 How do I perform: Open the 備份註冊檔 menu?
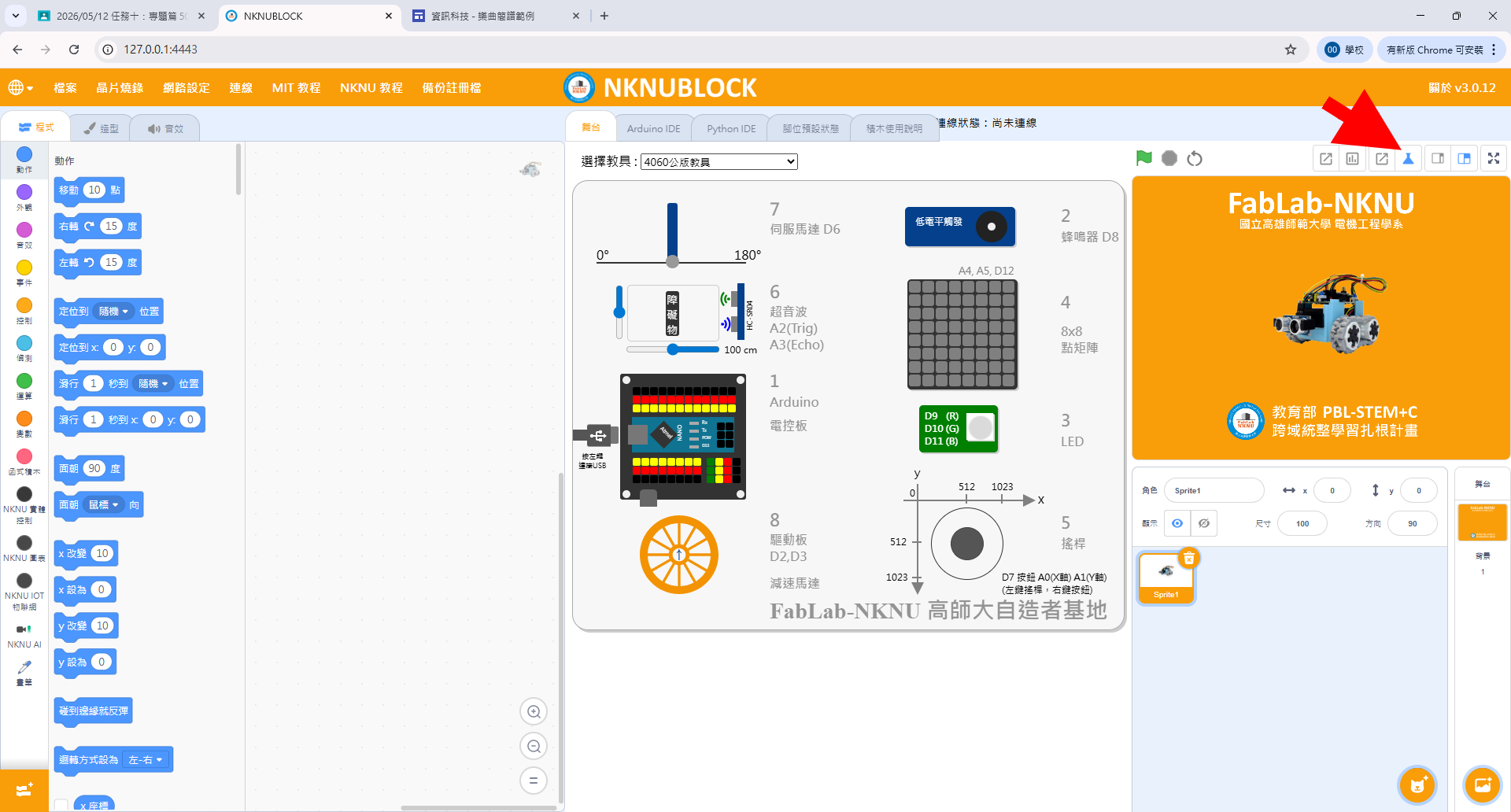[x=452, y=88]
